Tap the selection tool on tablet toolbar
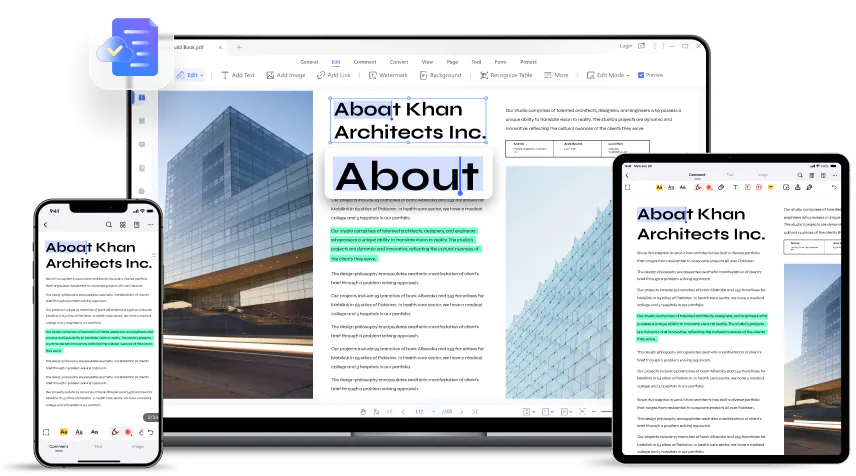The width and height of the screenshot is (856, 476). pyautogui.click(x=628, y=187)
